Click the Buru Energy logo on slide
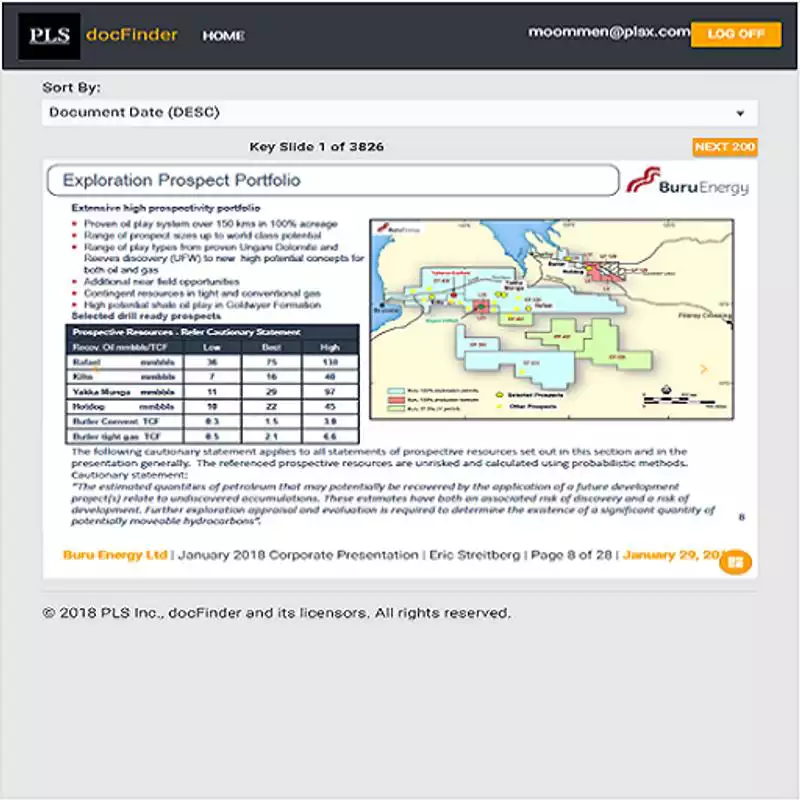 (687, 182)
